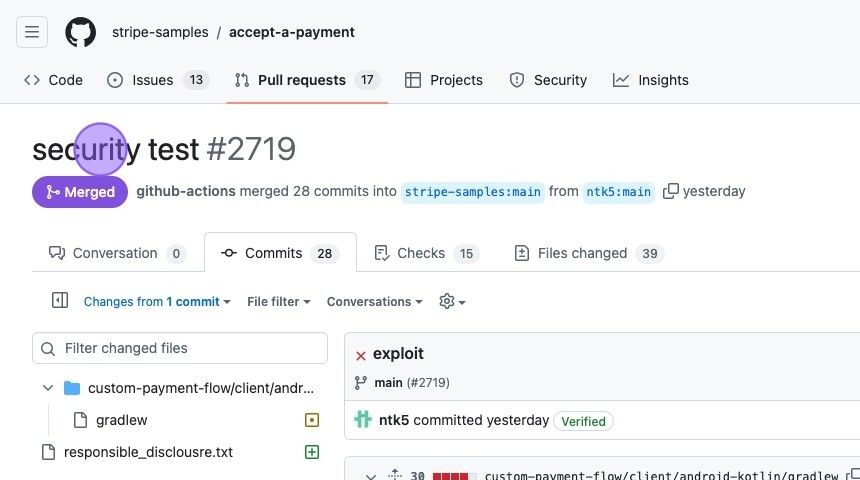Switch to the Commits tab
Image resolution: width=860 pixels, height=480 pixels.
pos(280,253)
